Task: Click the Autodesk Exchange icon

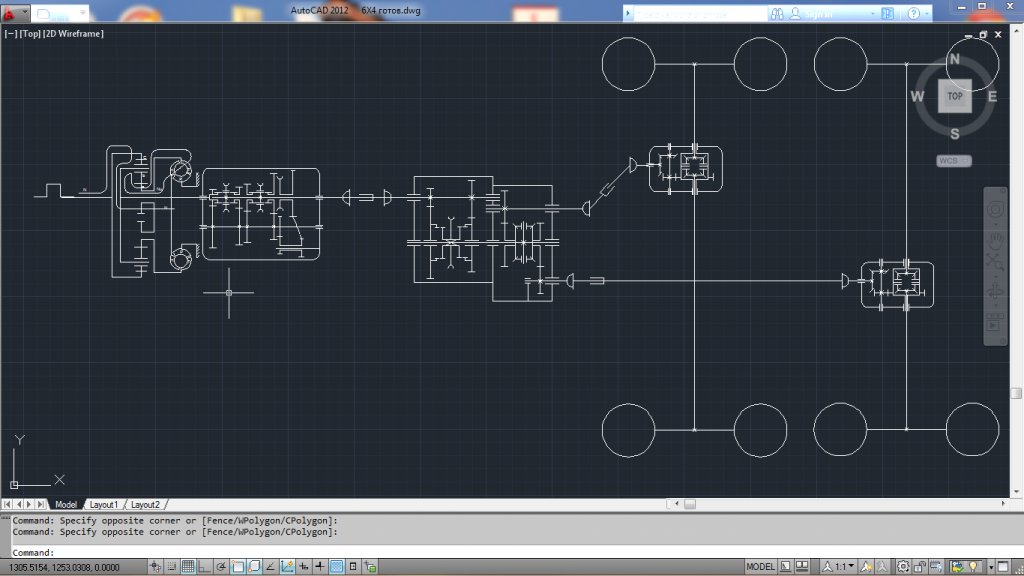Action: [x=889, y=14]
